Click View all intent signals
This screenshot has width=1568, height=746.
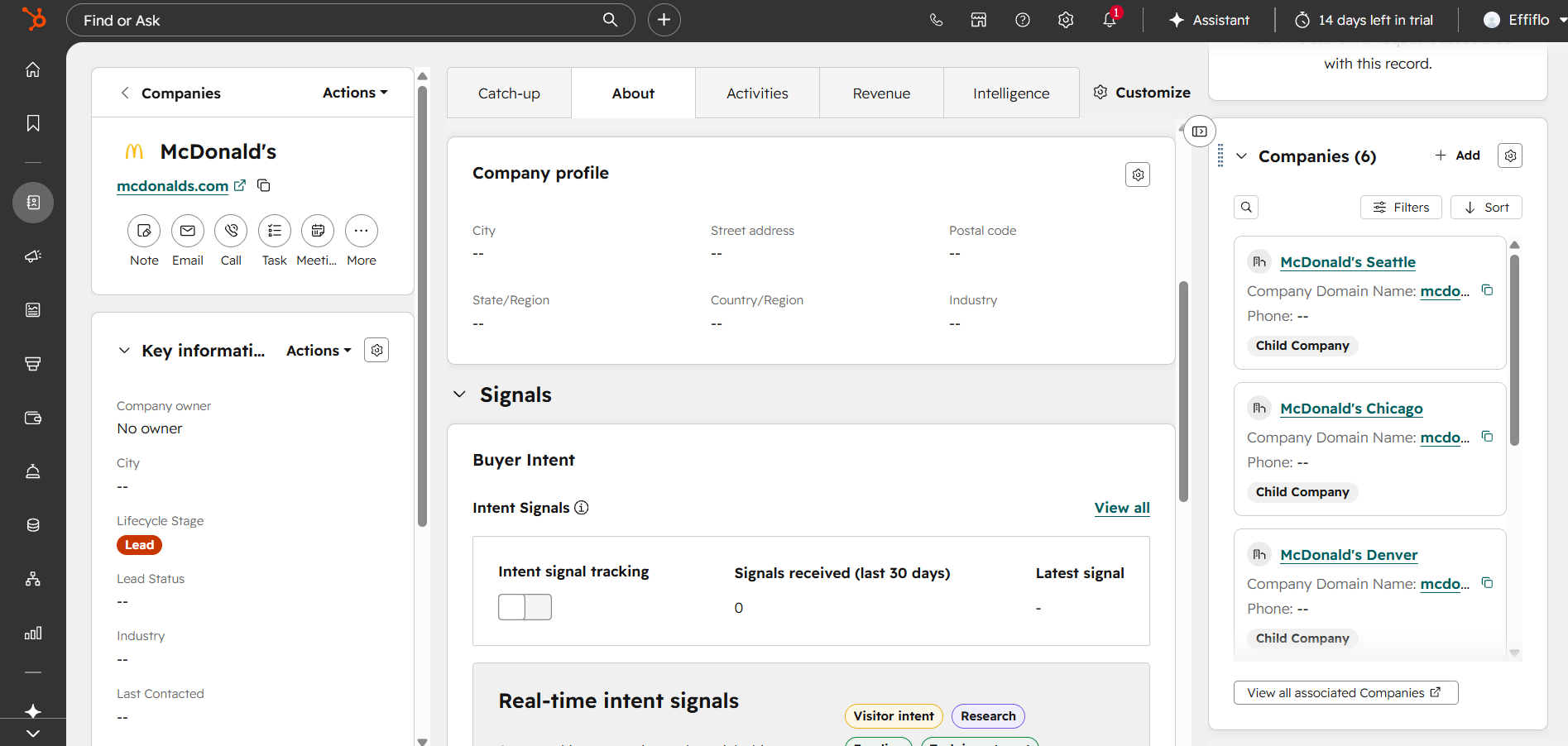tap(1122, 508)
